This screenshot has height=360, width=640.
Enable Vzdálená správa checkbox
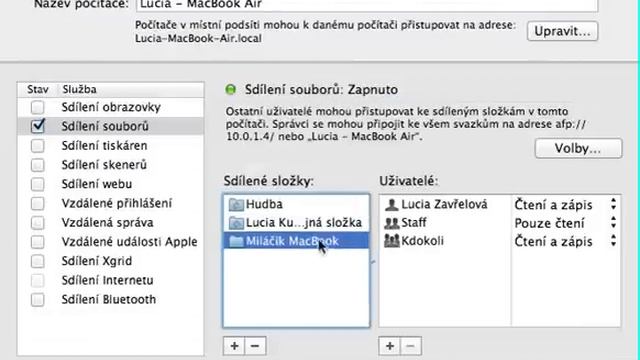[38, 222]
